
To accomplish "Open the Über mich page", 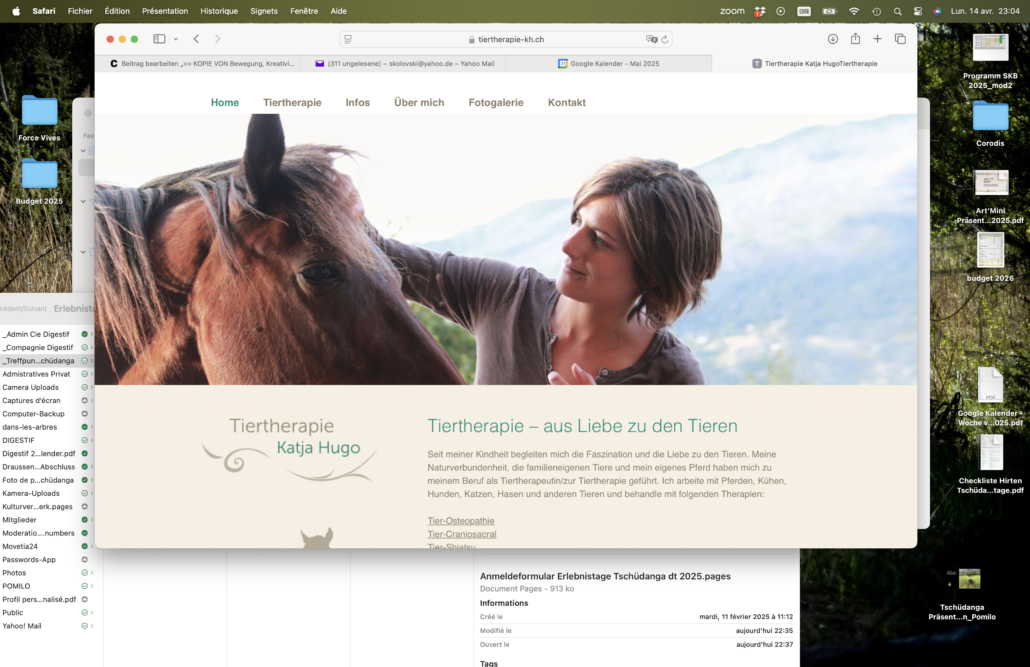I will click(x=419, y=103).
